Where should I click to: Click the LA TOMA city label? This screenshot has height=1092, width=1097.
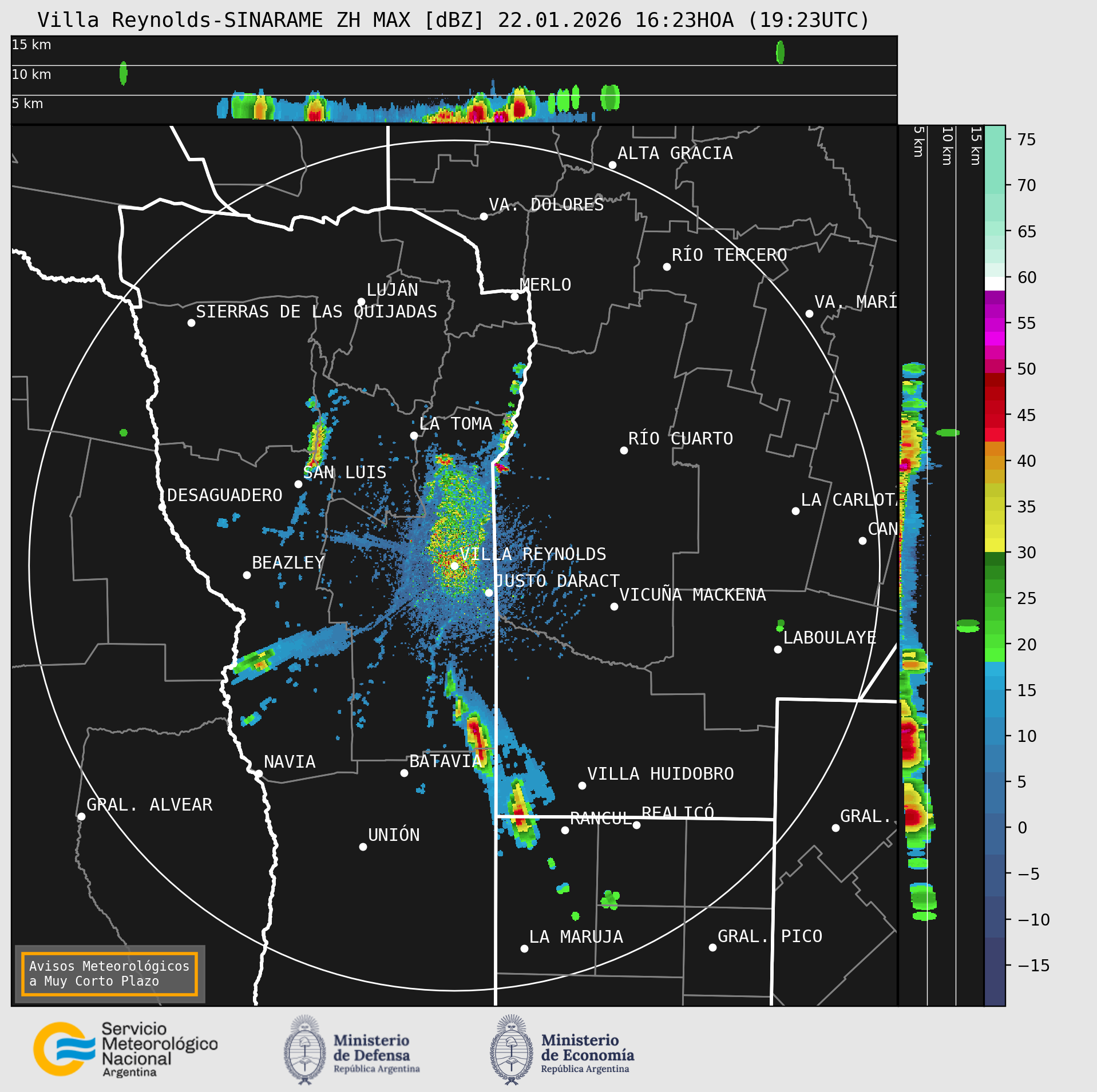coord(456,424)
